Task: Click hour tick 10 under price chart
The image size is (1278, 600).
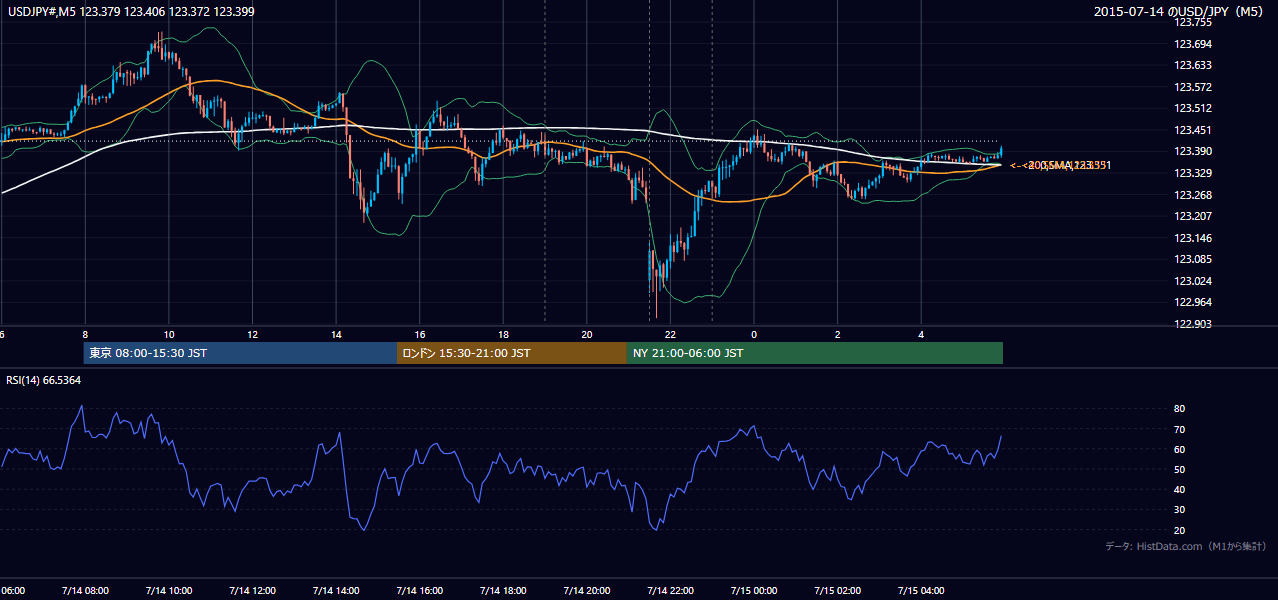Action: pos(169,335)
